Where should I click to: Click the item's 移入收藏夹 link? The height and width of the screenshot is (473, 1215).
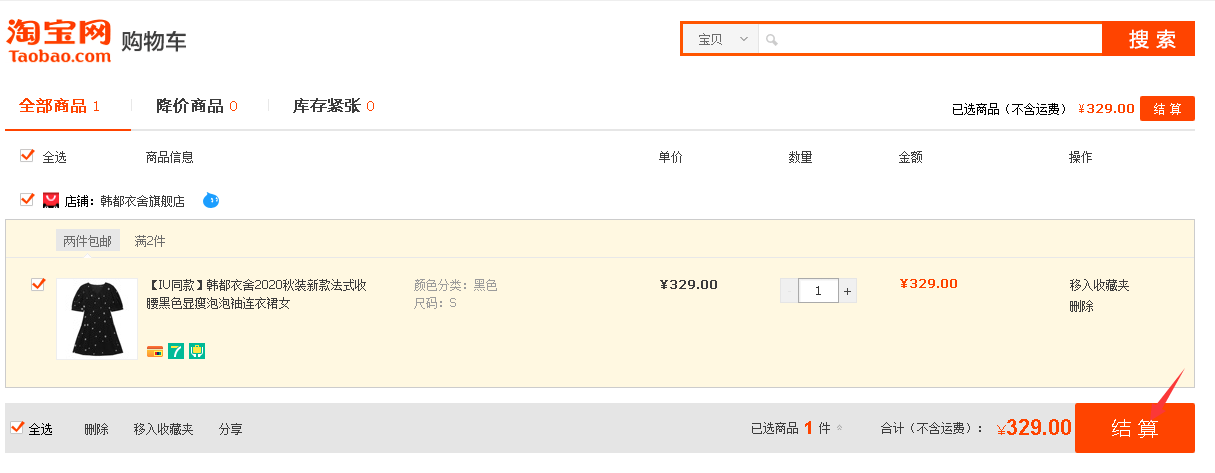pos(1099,285)
